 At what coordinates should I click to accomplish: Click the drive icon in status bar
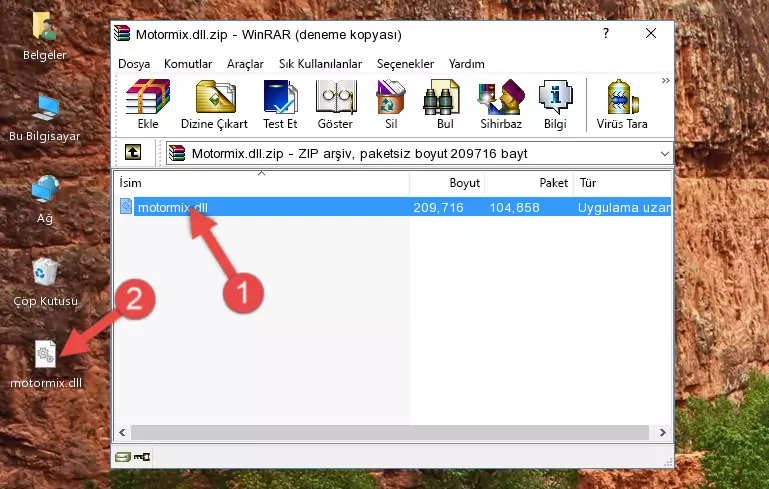tap(123, 457)
